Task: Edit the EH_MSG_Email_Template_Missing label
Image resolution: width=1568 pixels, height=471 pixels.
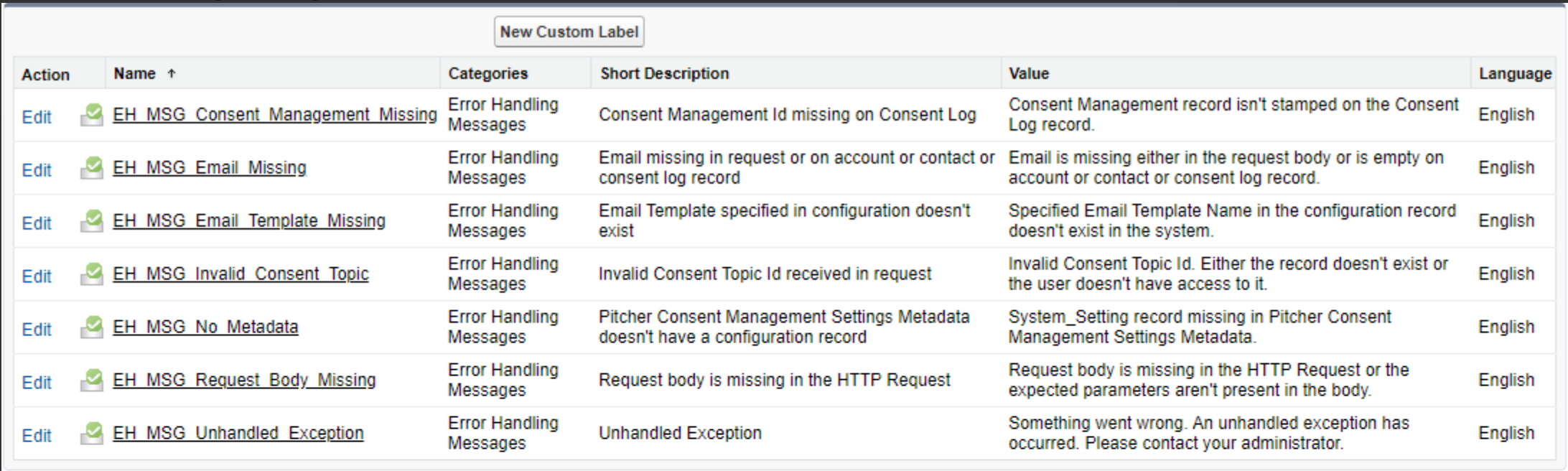Action: pos(37,223)
